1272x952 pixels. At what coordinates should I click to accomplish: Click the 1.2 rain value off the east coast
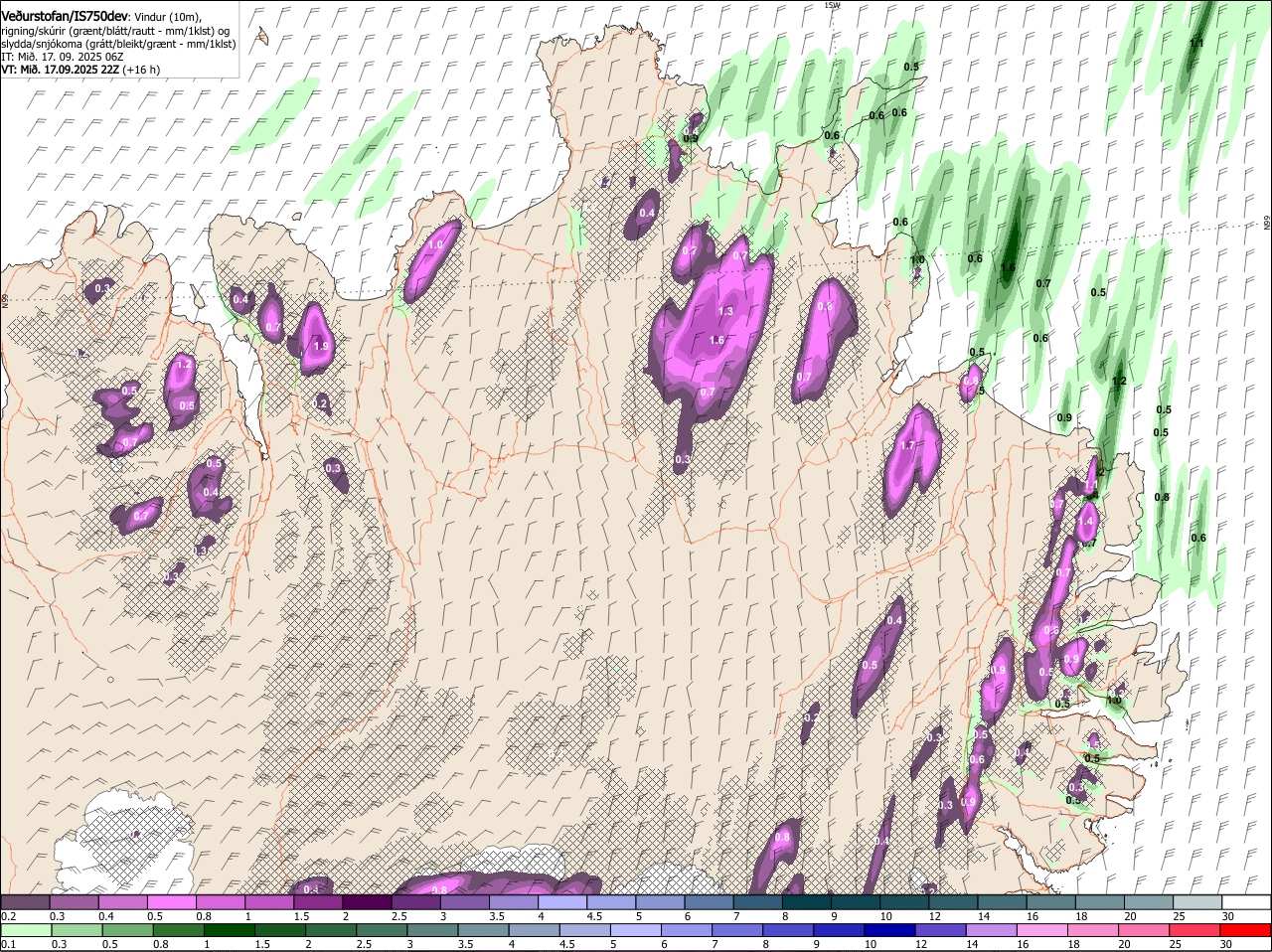coord(1119,382)
